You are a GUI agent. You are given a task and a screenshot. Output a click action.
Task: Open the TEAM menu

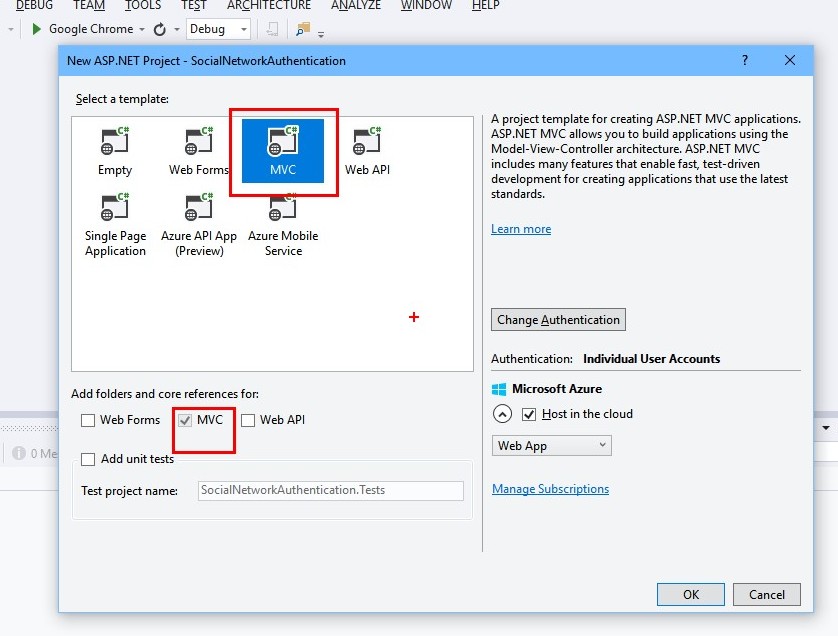(x=89, y=5)
